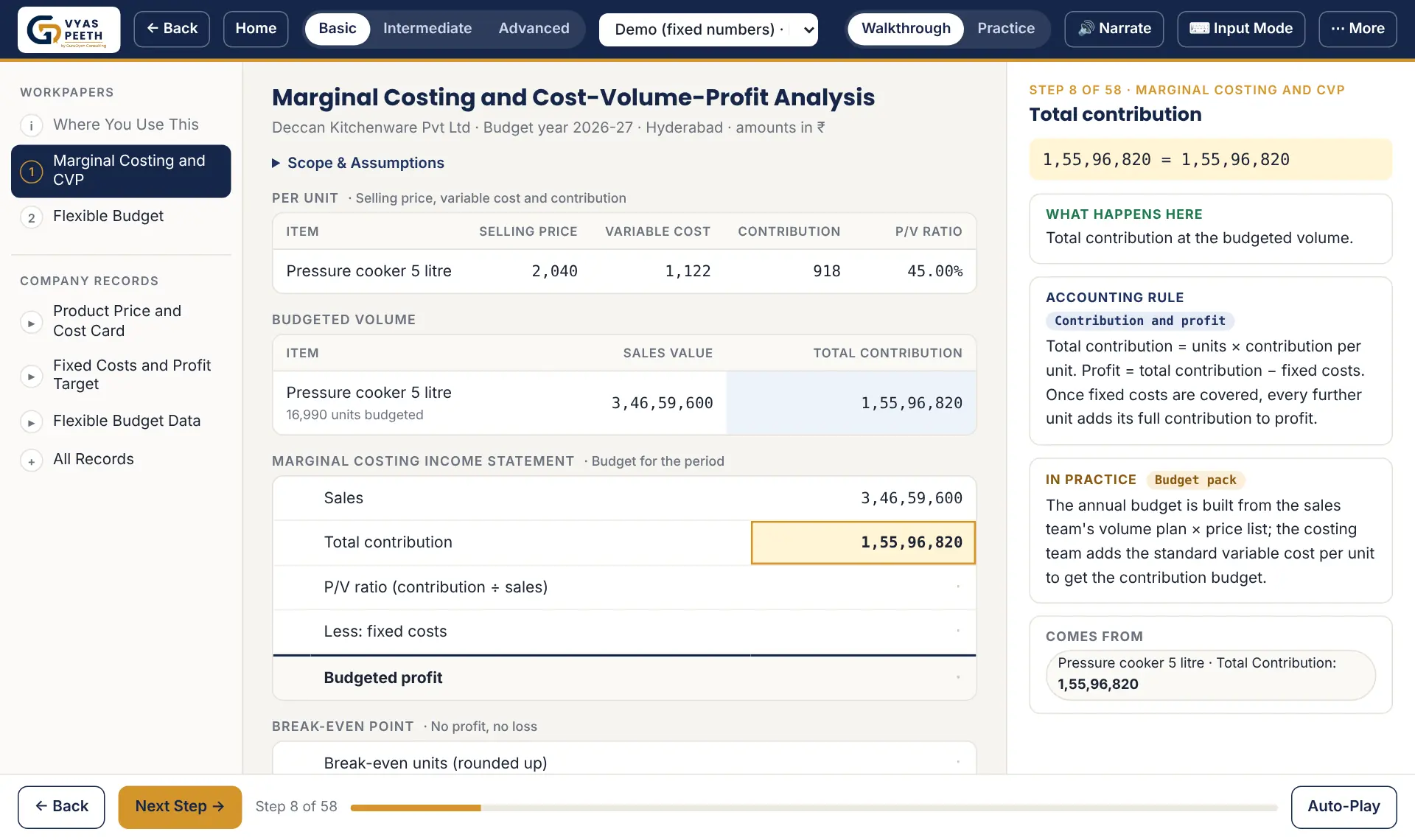1415x840 pixels.
Task: Click the number 1 circle beside Marginal Costing and CVP
Action: tap(31, 172)
